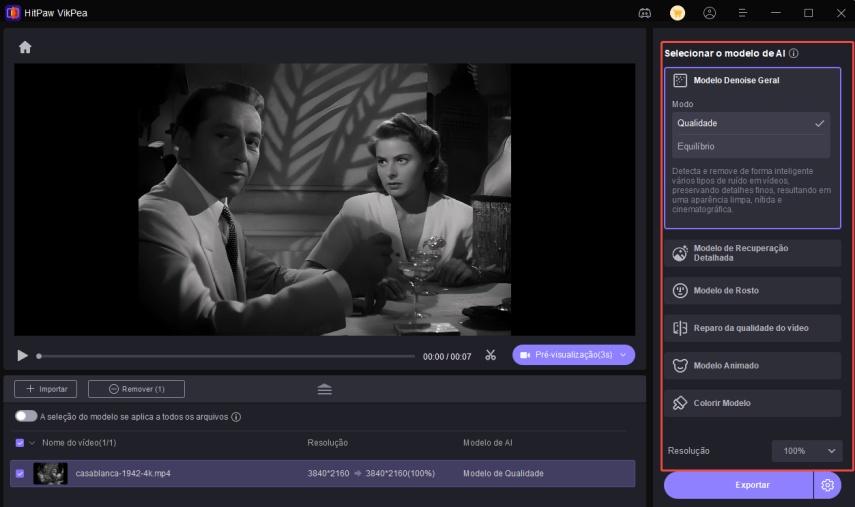Click the 00:00 / 00:07 time display
The width and height of the screenshot is (855, 507).
click(x=447, y=357)
